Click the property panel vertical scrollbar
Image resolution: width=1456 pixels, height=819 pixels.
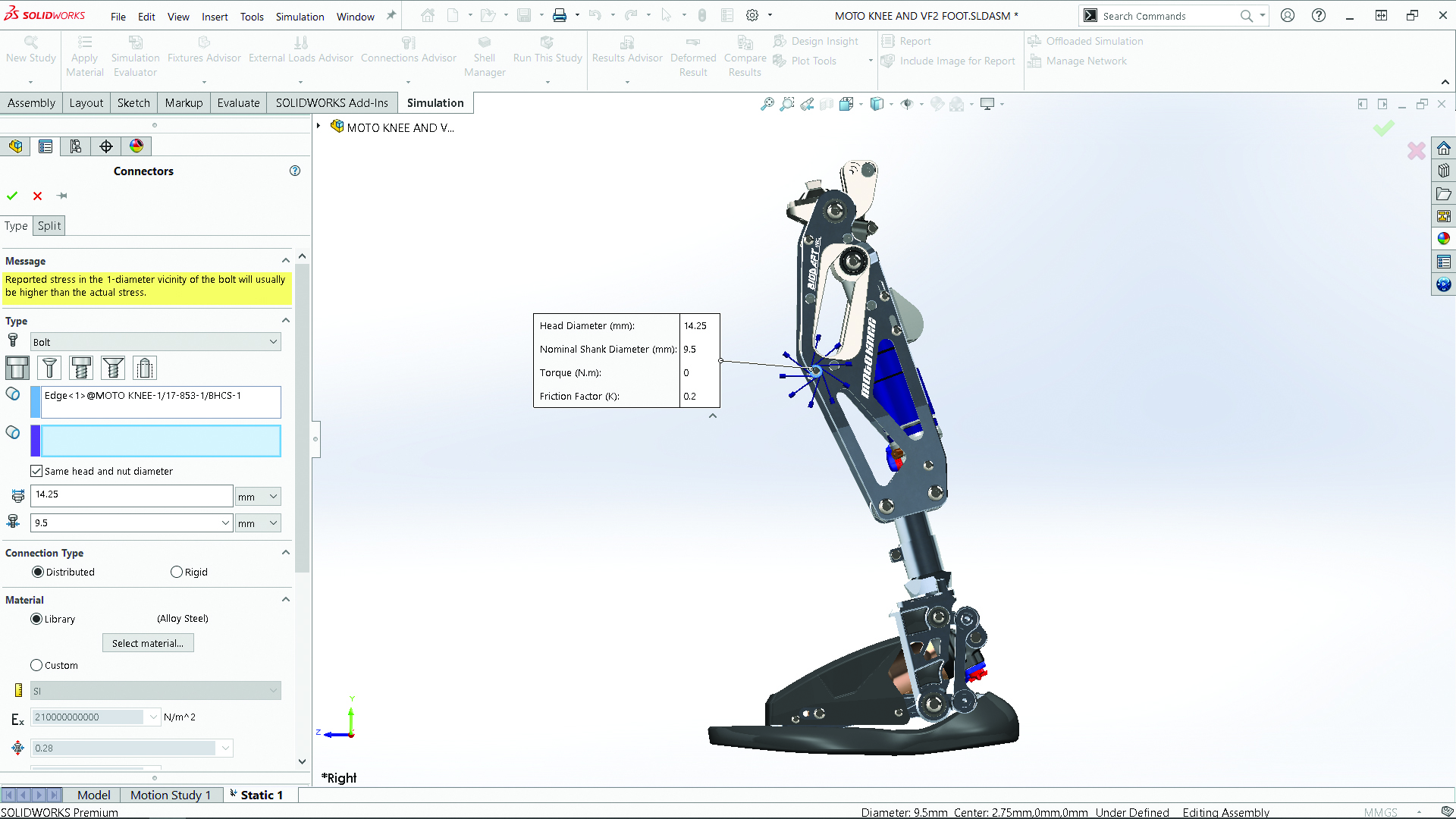coord(303,417)
